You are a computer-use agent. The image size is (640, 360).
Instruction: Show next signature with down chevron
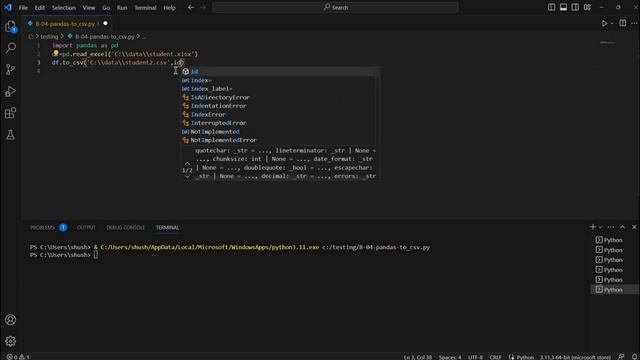(187, 176)
